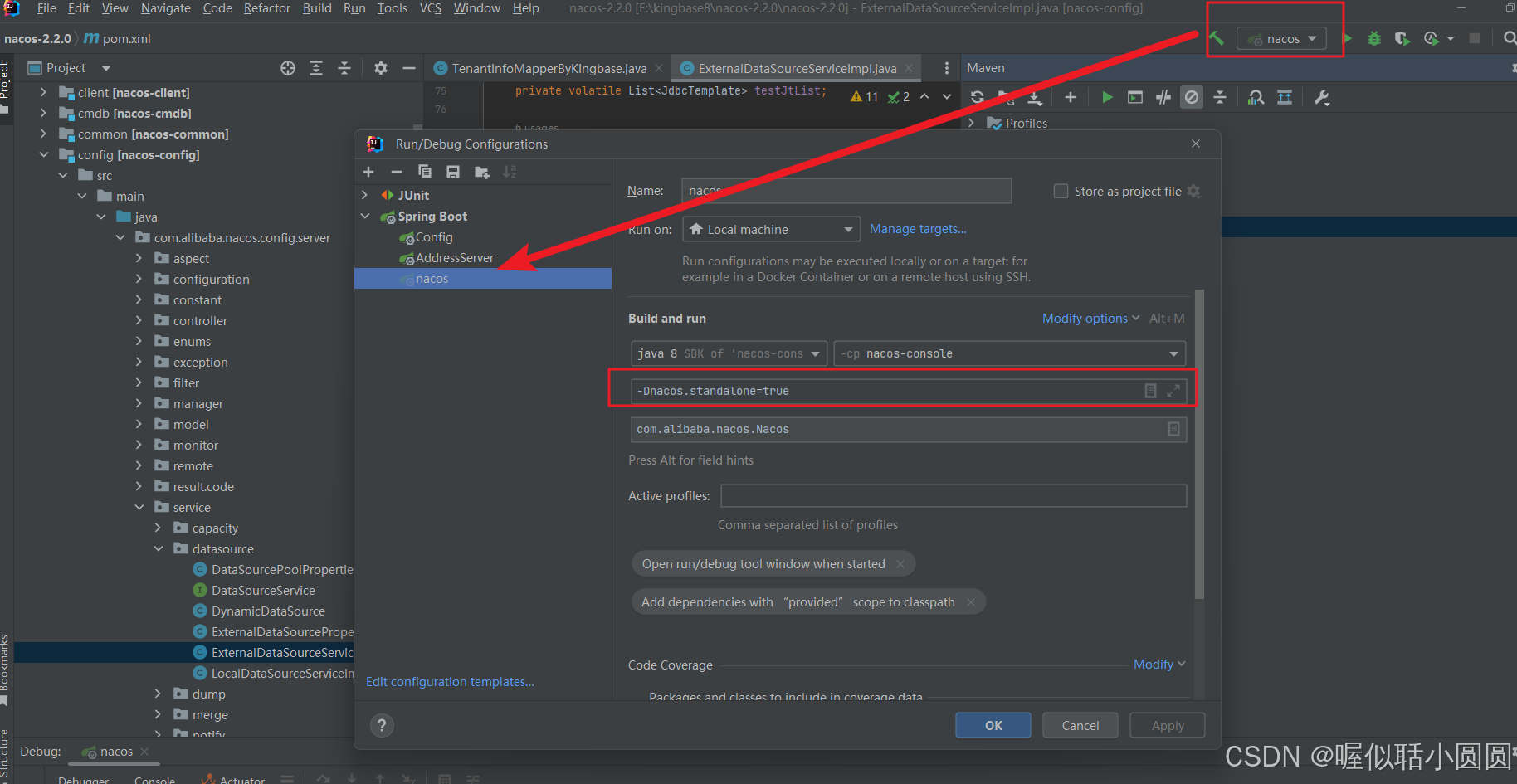1517x784 pixels.
Task: Expand the JUnit configurations node
Action: pos(365,195)
